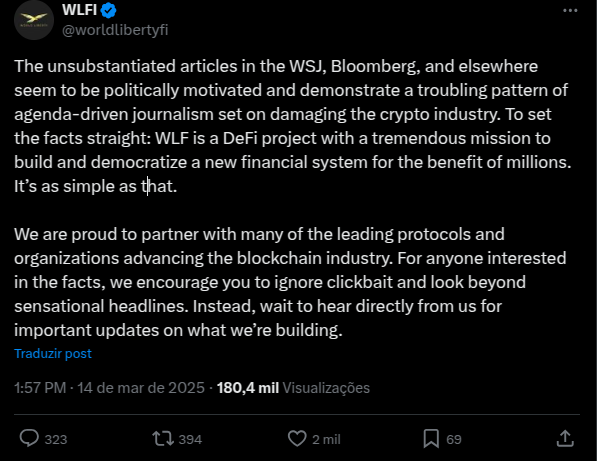The image size is (597, 461).
Task: Click the 180,4 mil Visualizações counter
Action: tap(293, 388)
